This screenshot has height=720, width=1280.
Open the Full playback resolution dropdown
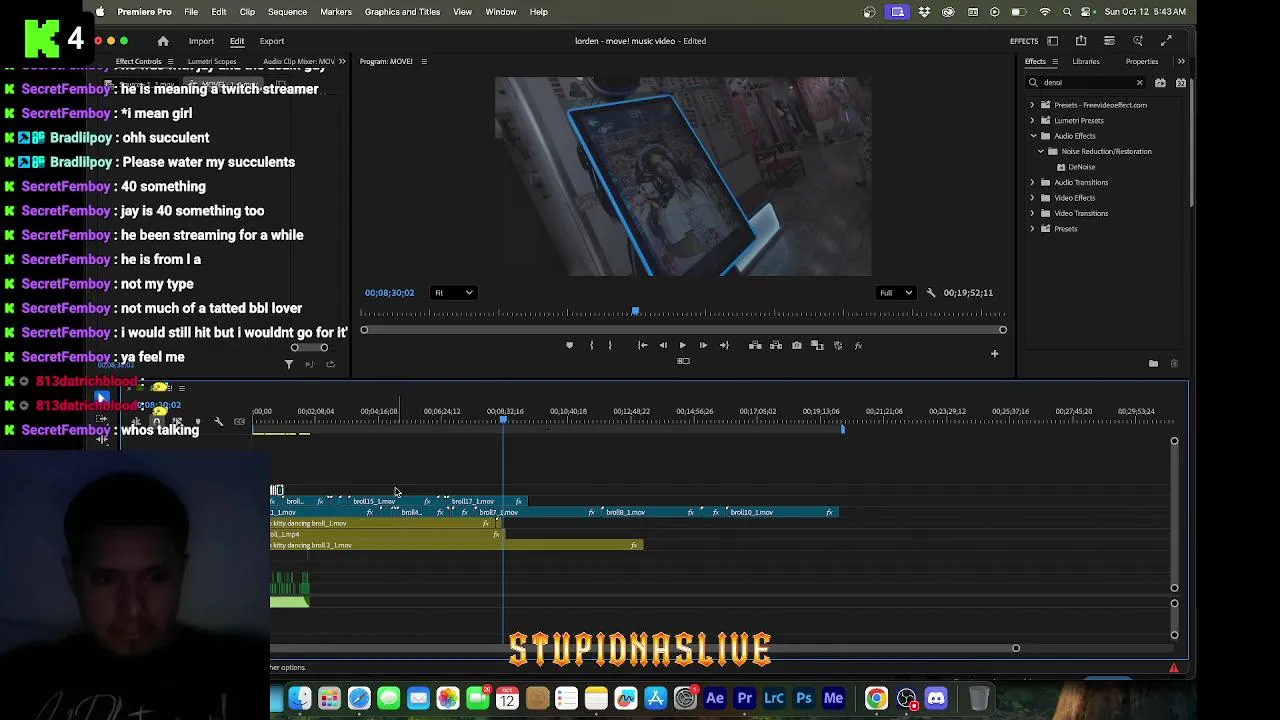(895, 293)
